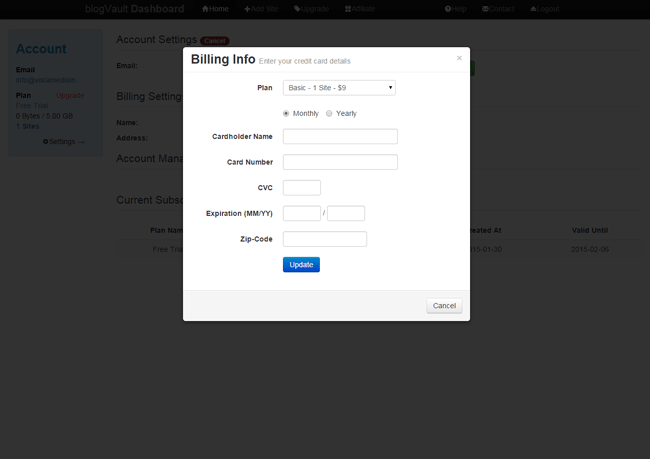This screenshot has width=650, height=459.
Task: Select the Monthly billing radio button
Action: pos(286,114)
